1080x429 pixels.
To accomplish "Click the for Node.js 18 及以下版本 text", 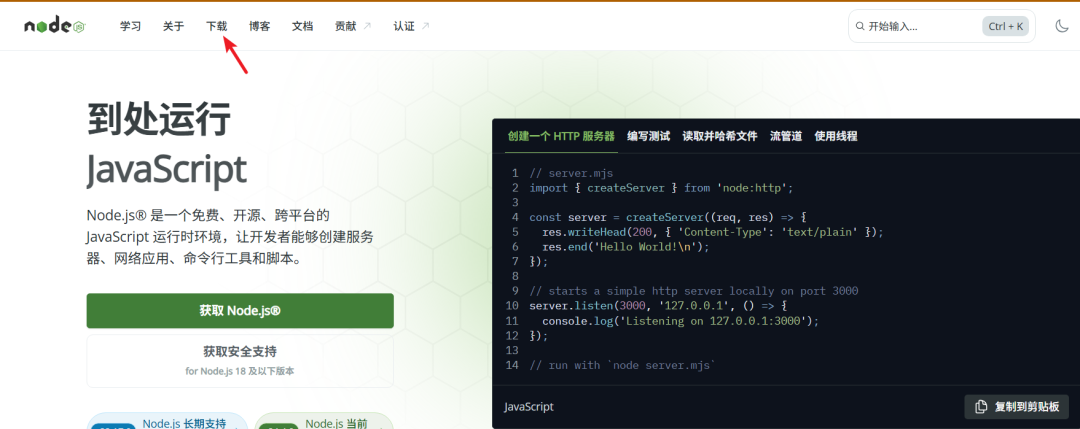I will [240, 371].
